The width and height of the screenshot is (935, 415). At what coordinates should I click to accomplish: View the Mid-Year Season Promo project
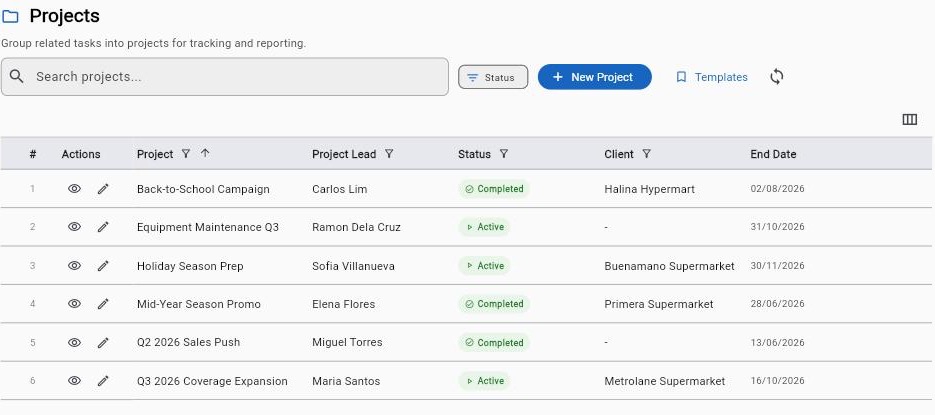(x=74, y=303)
